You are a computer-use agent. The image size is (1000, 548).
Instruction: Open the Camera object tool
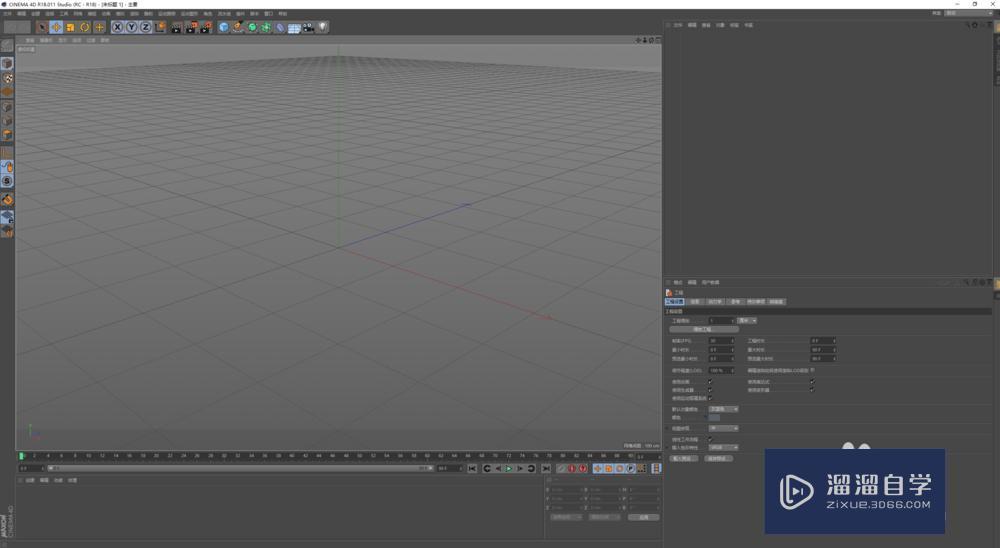point(308,27)
